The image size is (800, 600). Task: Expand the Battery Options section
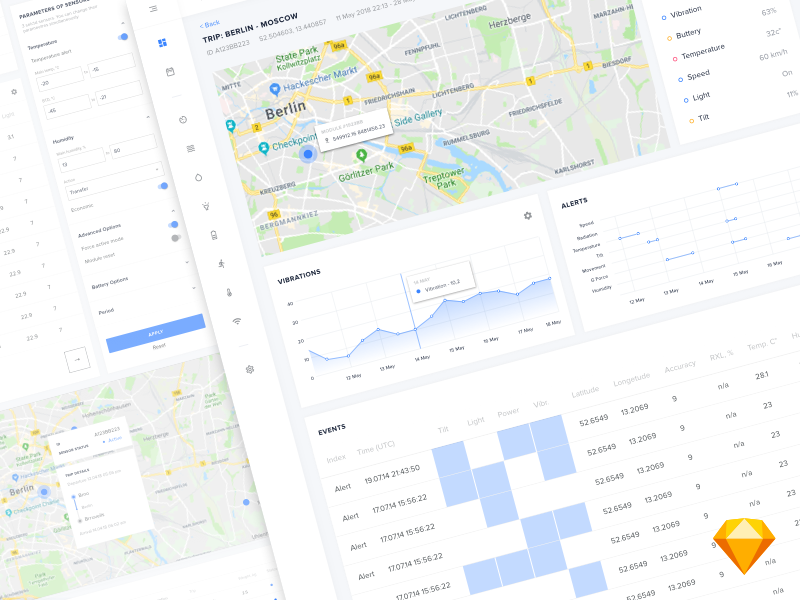(x=187, y=262)
